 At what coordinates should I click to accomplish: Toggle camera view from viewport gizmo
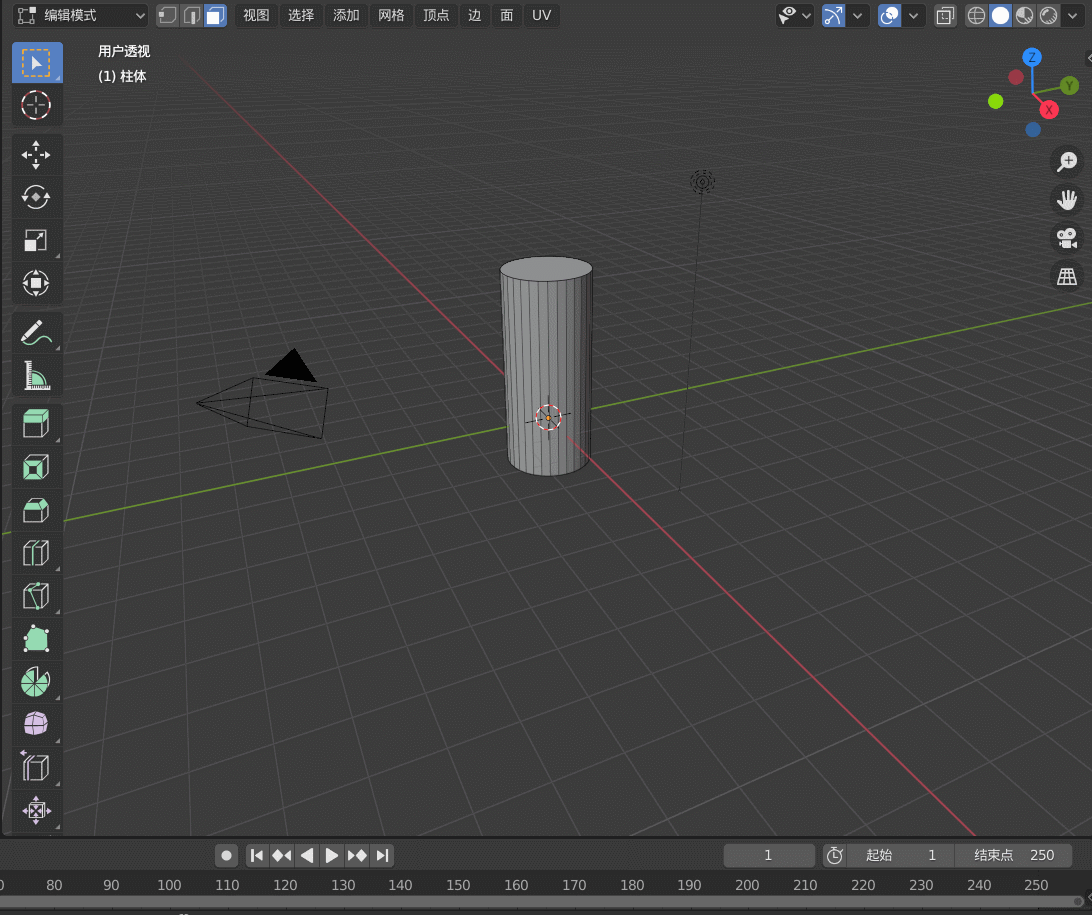click(1066, 237)
